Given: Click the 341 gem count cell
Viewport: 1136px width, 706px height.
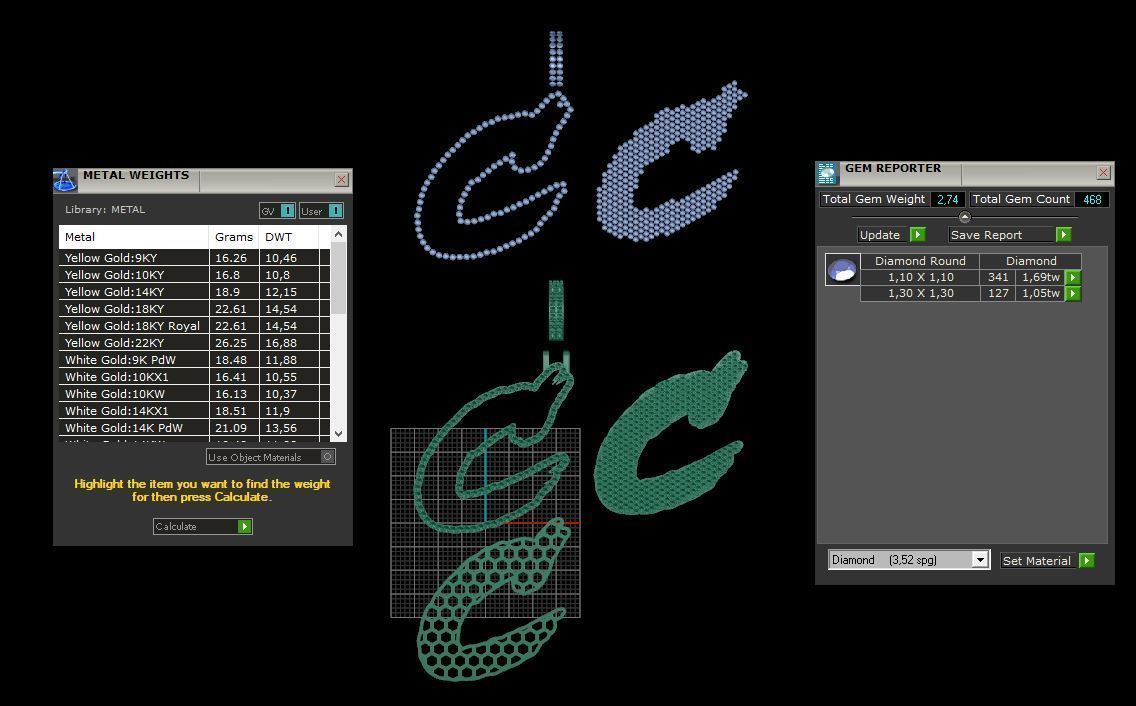Looking at the screenshot, I should [x=998, y=277].
